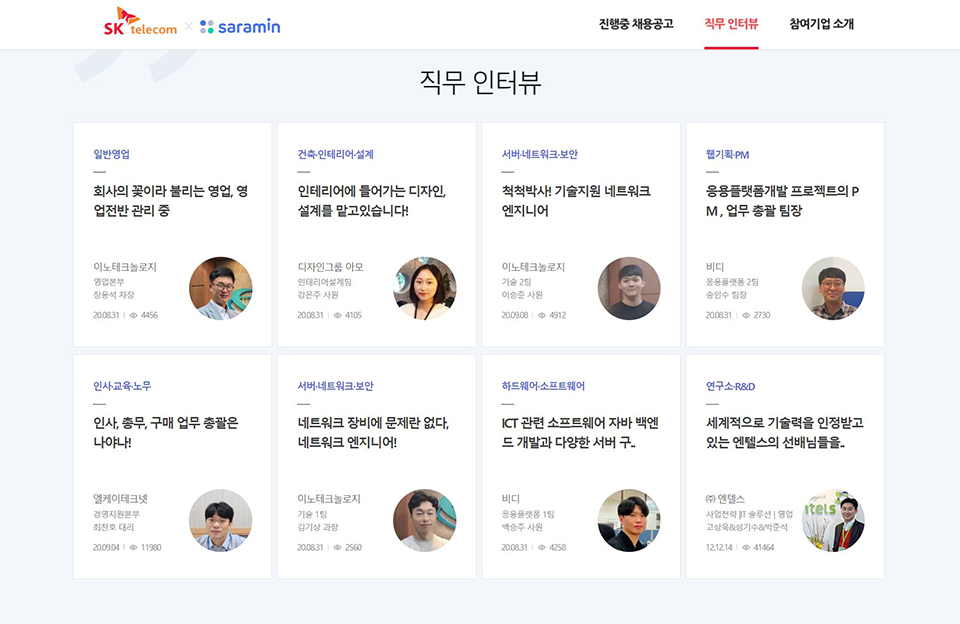Click 장용석 차장's profile photo
960x624 pixels.
coord(221,288)
